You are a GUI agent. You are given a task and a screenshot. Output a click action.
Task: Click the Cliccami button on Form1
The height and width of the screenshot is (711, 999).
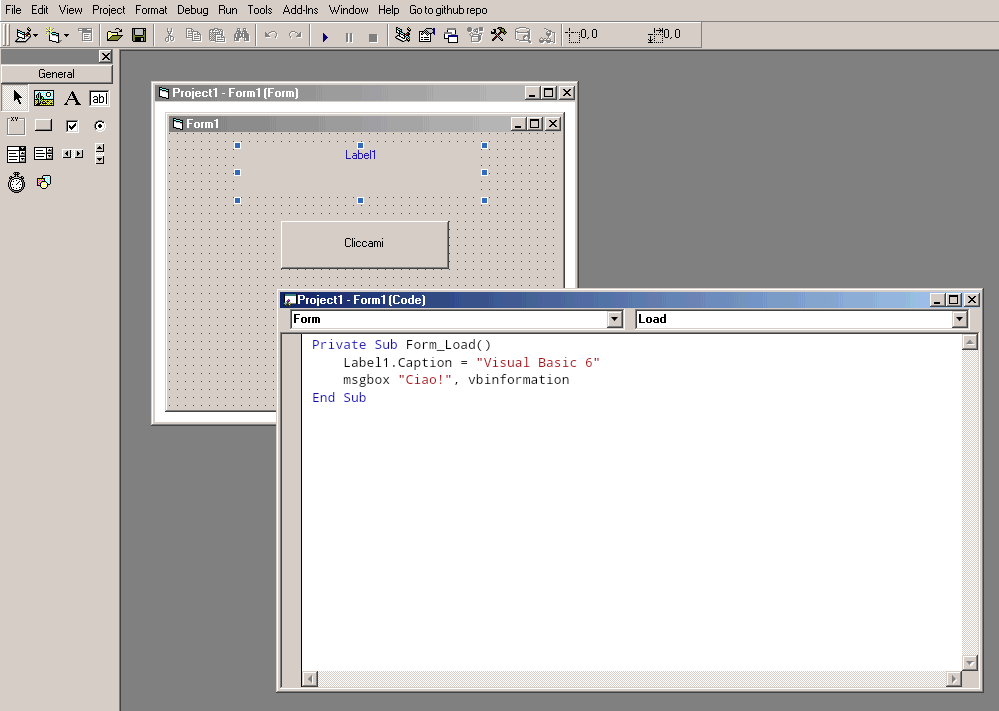[364, 244]
